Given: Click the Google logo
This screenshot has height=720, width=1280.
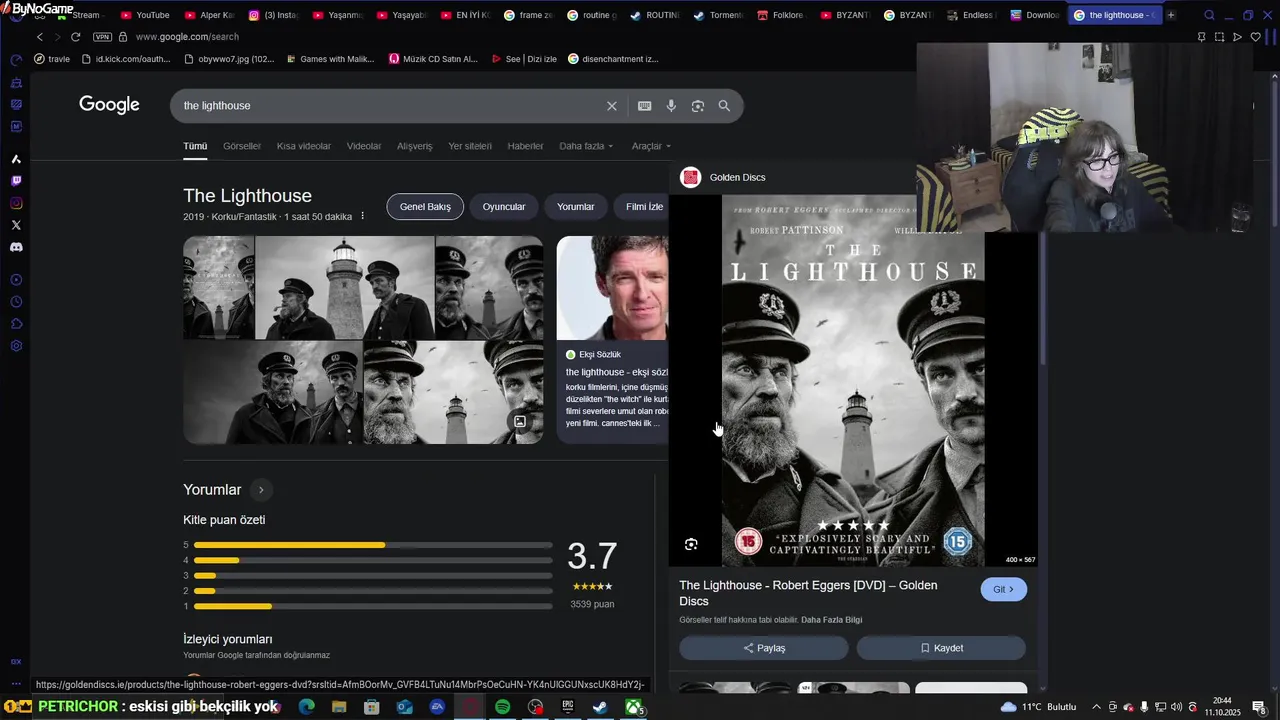Looking at the screenshot, I should 109,105.
